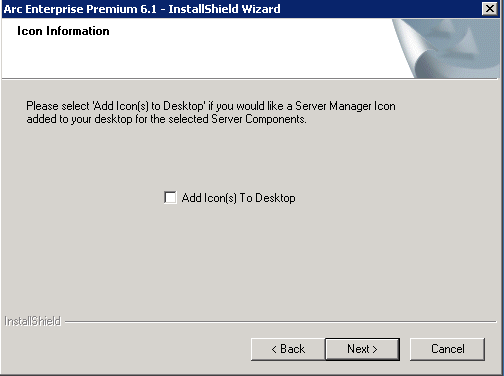Proceed by clicking the Next button

(x=362, y=349)
